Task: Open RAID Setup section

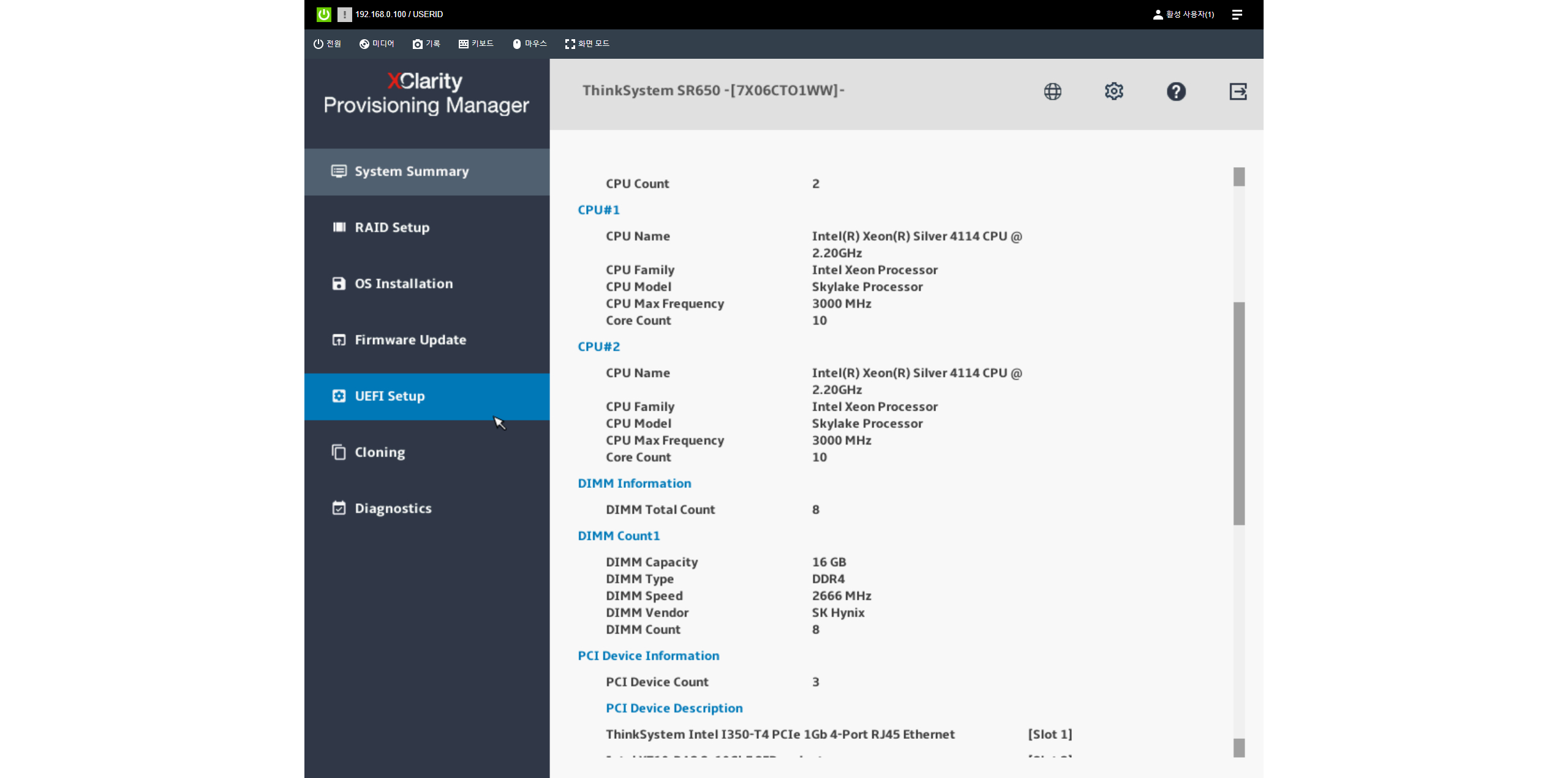Action: [392, 227]
